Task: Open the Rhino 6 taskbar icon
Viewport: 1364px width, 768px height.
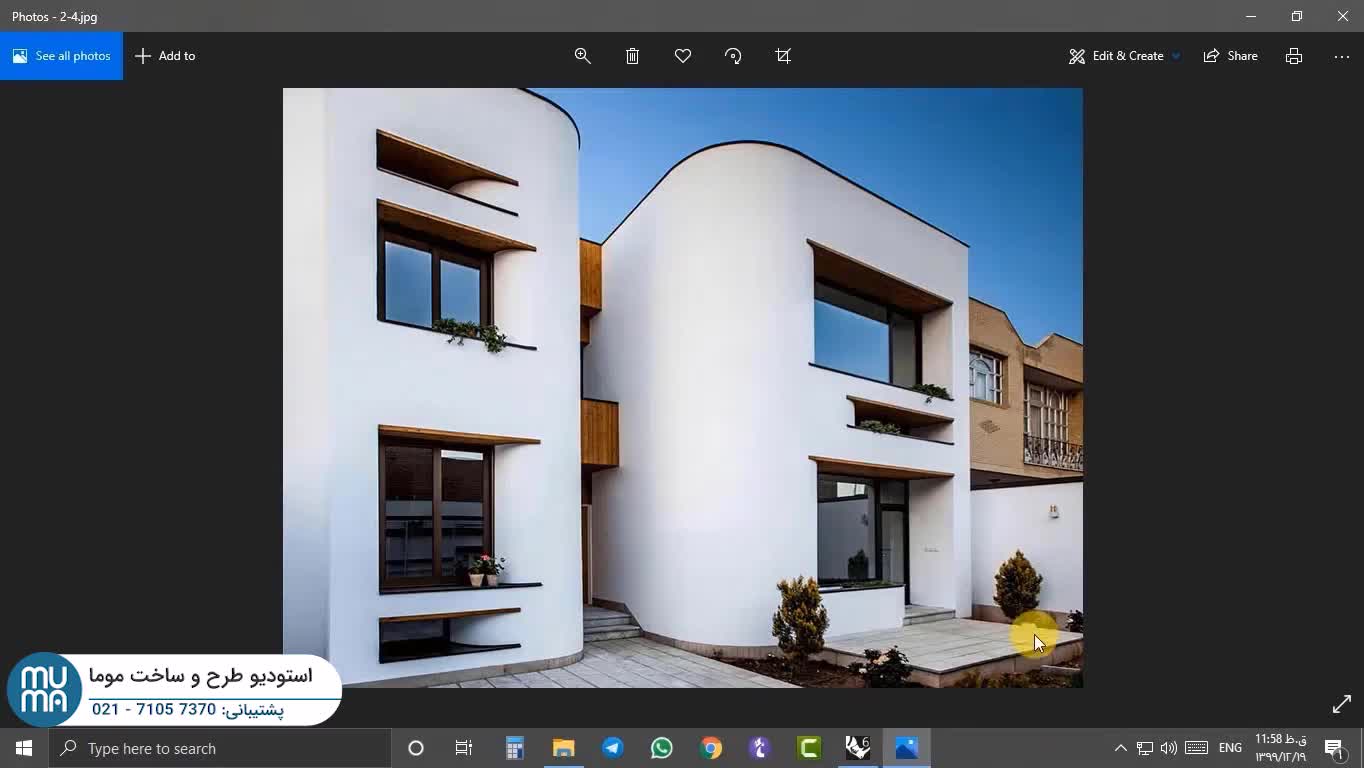Action: [x=857, y=748]
